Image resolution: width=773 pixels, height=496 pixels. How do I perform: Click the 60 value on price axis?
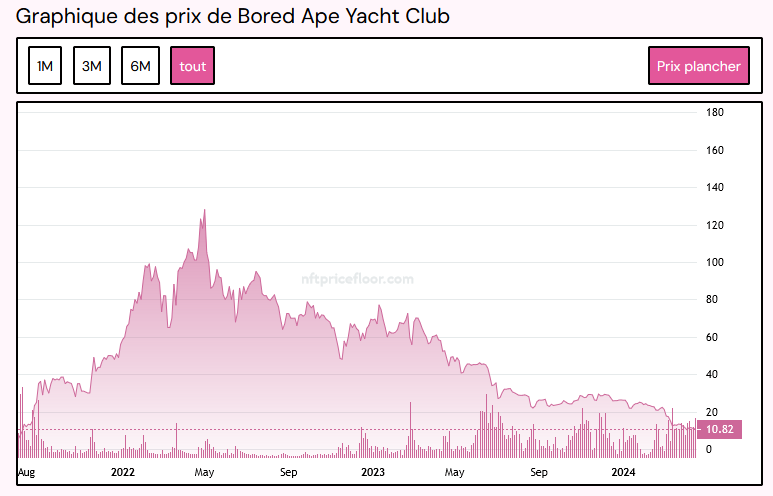pyautogui.click(x=713, y=337)
